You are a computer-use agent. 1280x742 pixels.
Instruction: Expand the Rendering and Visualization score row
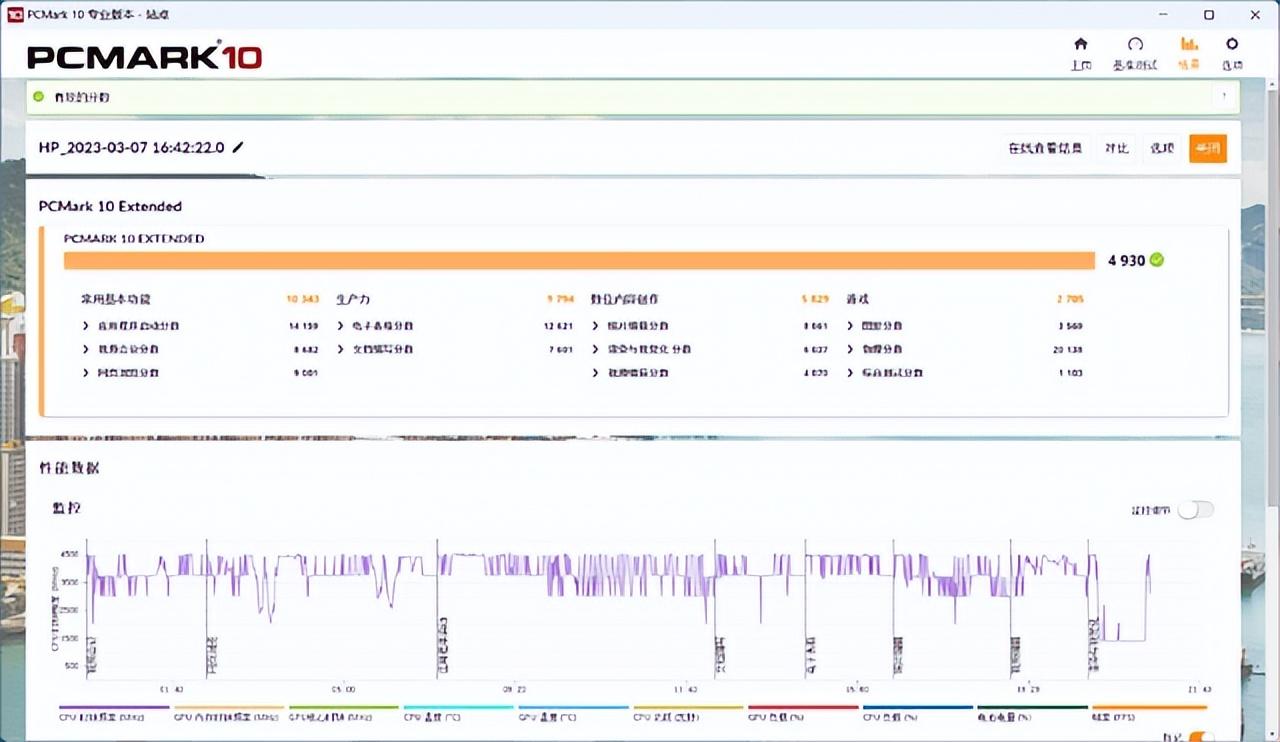coord(710,349)
